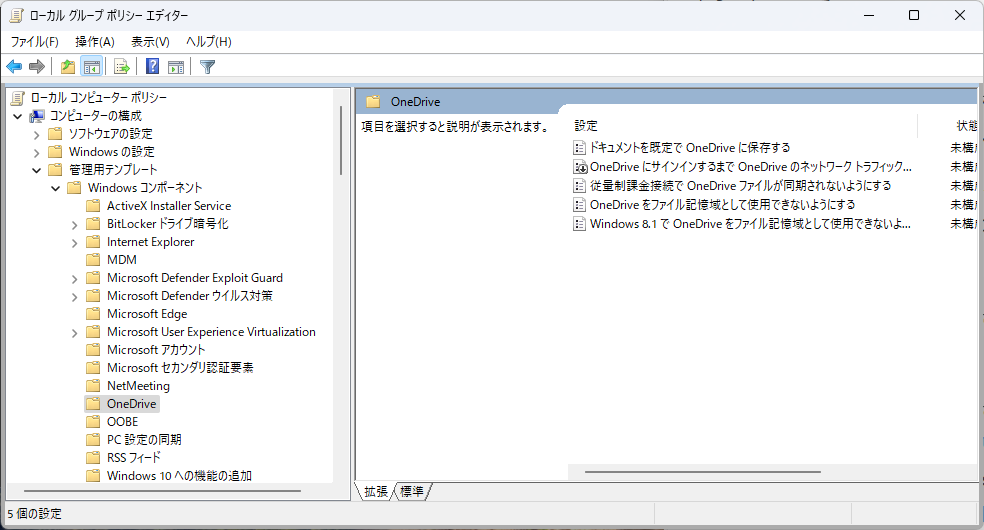The height and width of the screenshot is (530, 984).
Task: Click the Back arrow toolbar icon
Action: tap(14, 66)
